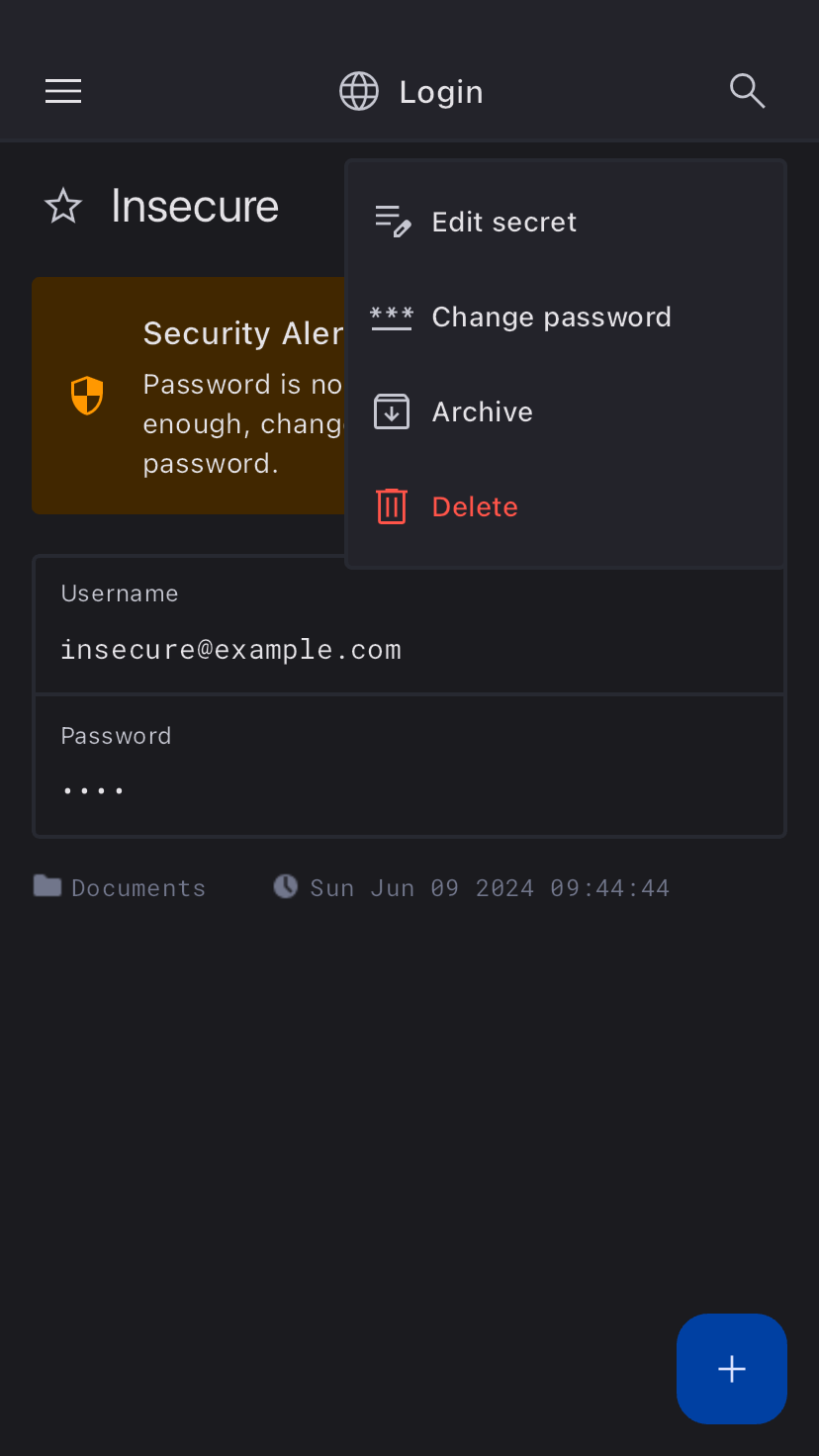Image resolution: width=819 pixels, height=1456 pixels.
Task: Click the Archive box icon
Action: point(392,411)
